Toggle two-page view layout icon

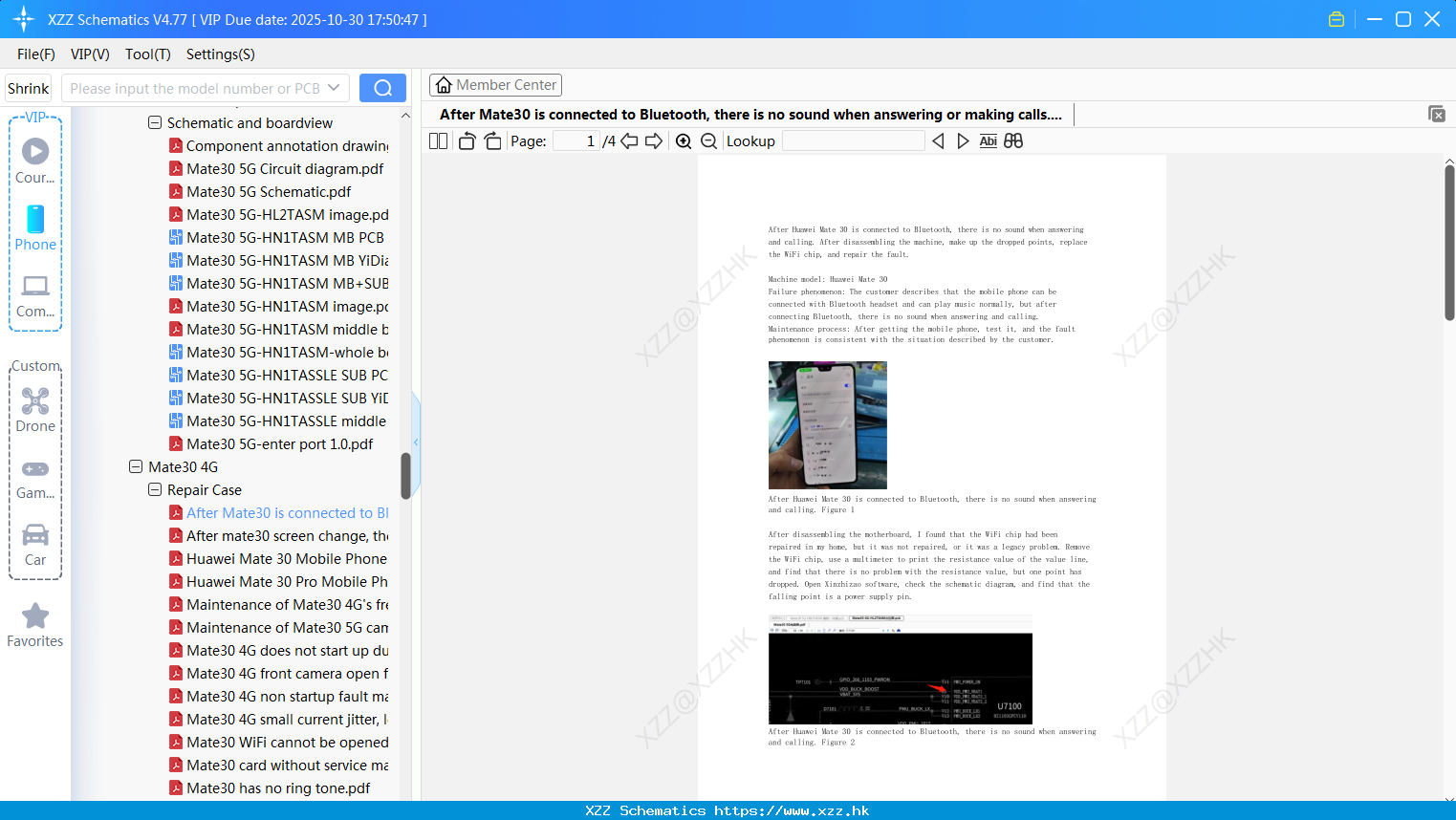pyautogui.click(x=438, y=141)
